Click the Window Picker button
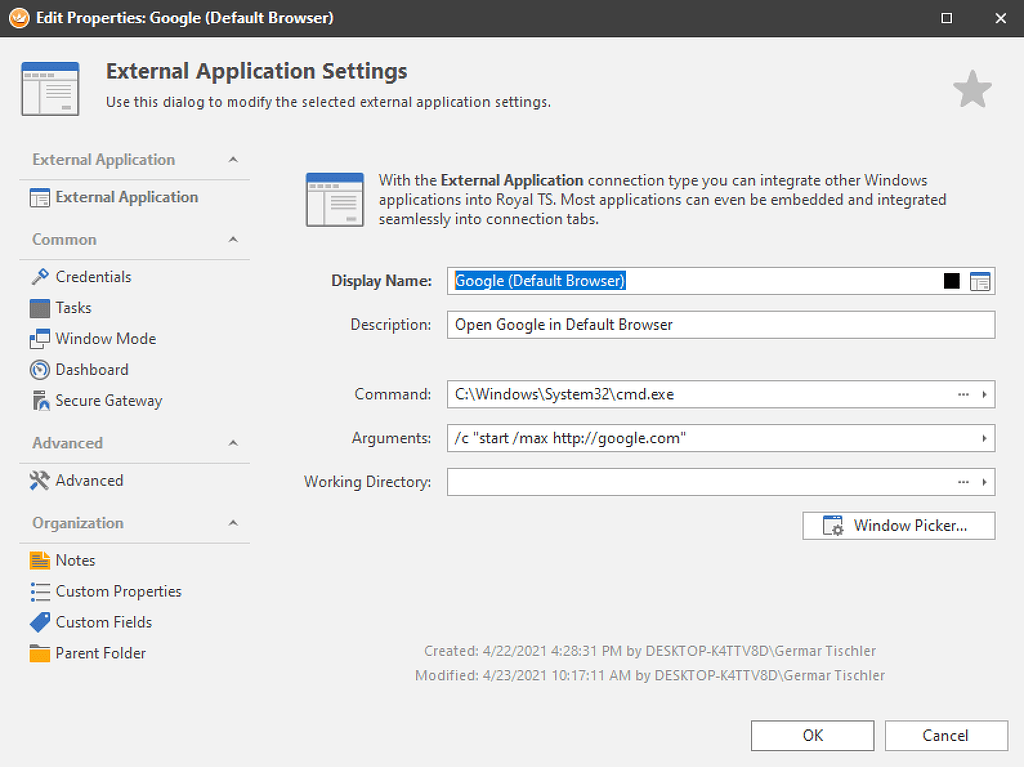 point(899,526)
